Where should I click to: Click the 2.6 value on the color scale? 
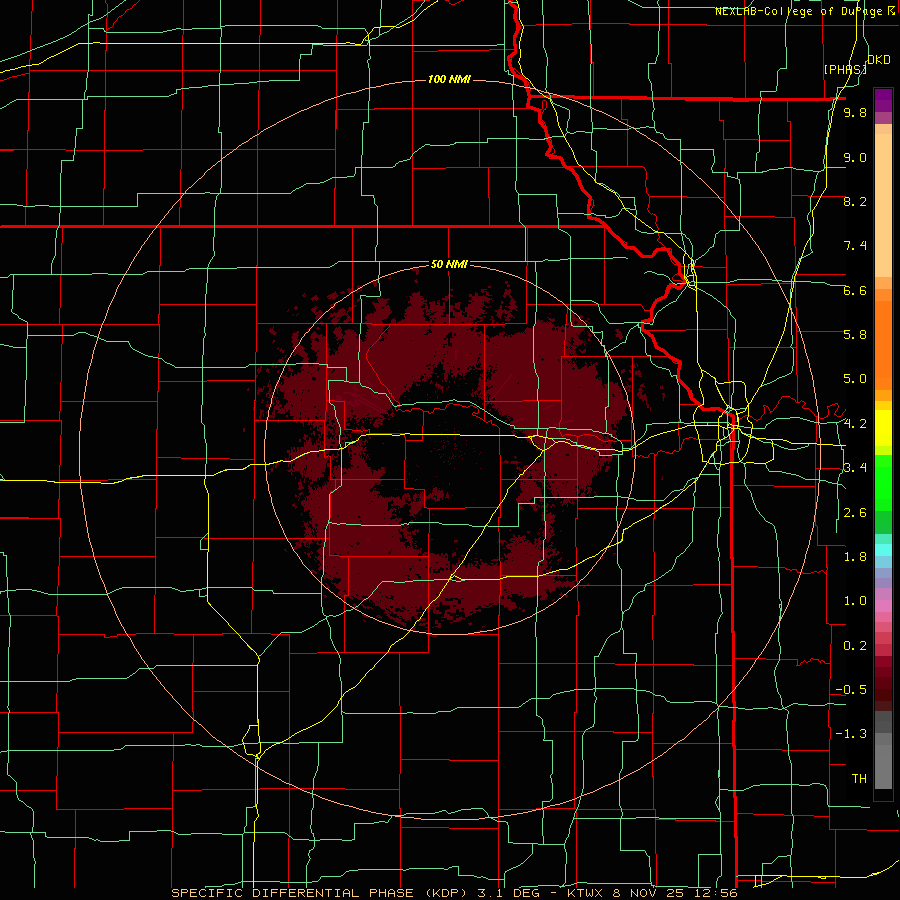pos(855,513)
